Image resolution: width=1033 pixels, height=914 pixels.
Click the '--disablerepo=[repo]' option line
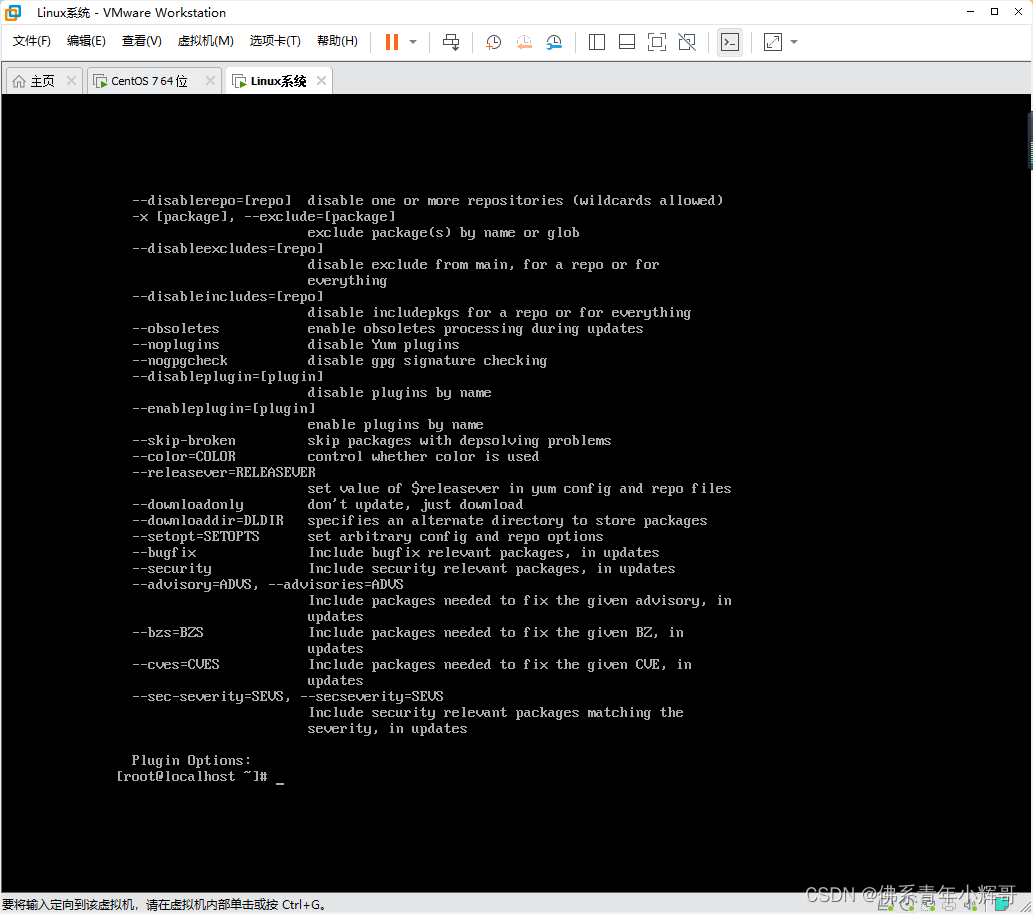[428, 200]
